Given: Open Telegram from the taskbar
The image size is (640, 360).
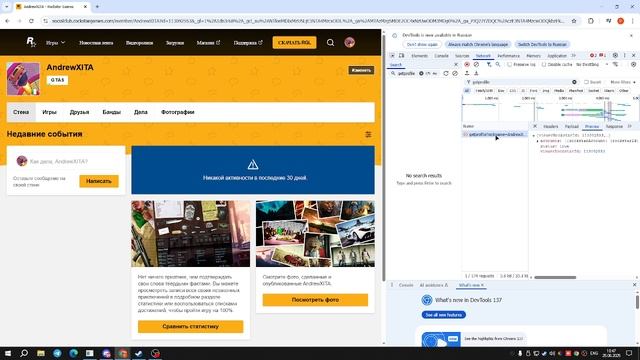Looking at the screenshot, I should click(57, 353).
